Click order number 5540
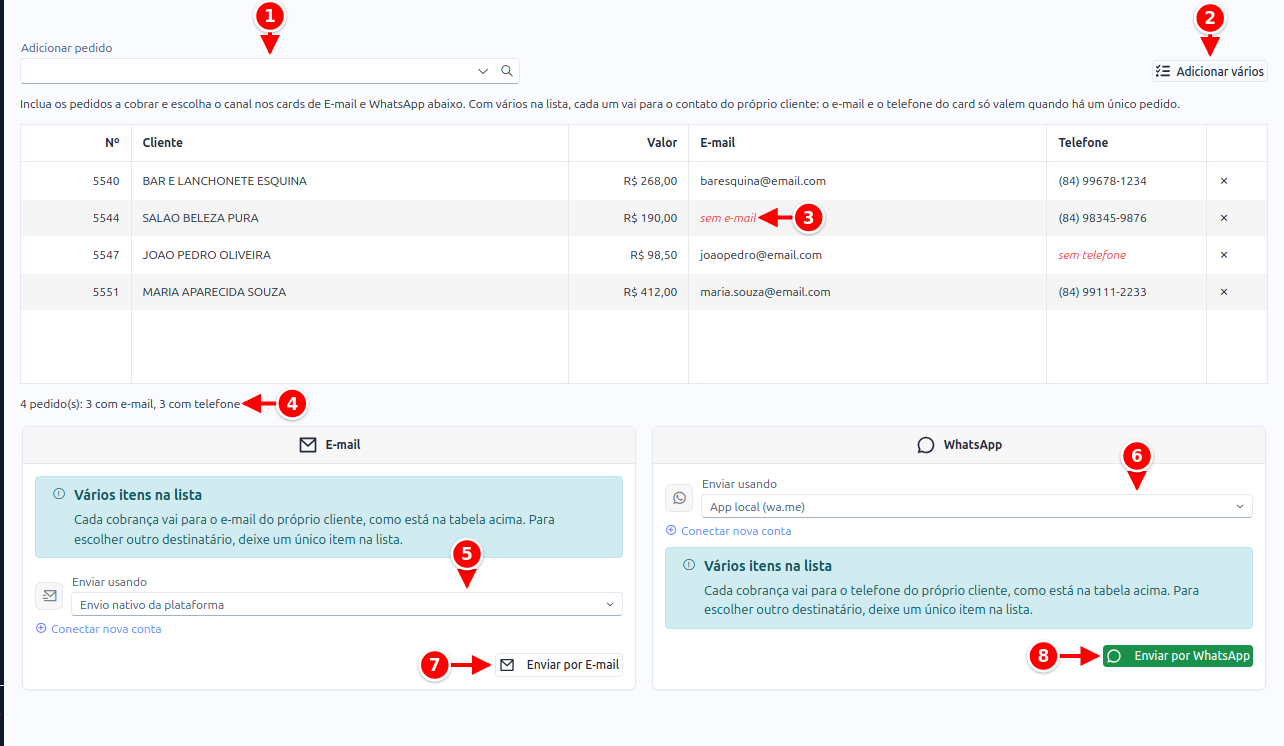The height and width of the screenshot is (746, 1284). coord(106,181)
